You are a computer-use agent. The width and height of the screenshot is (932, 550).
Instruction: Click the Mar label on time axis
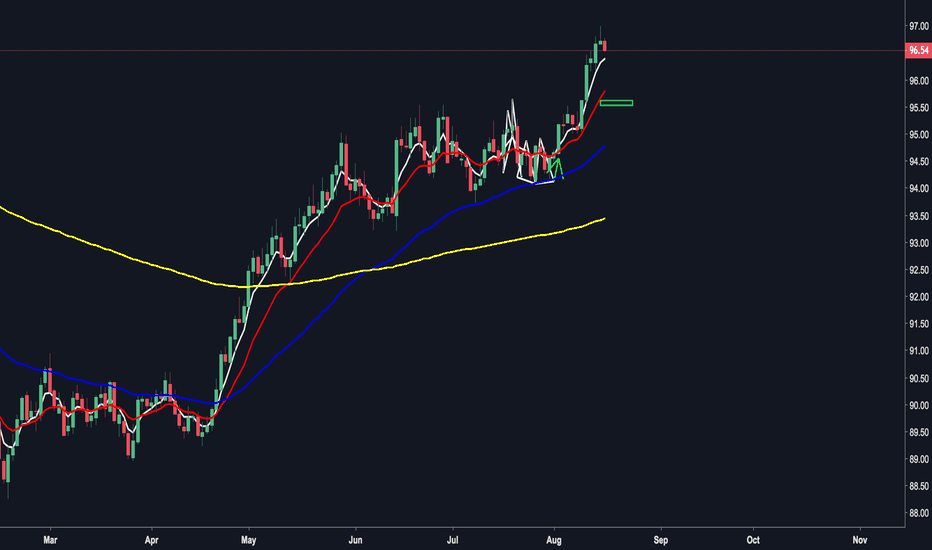click(x=51, y=540)
